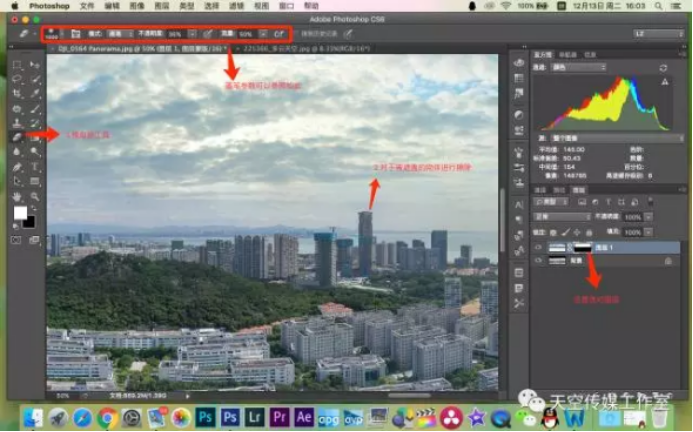The width and height of the screenshot is (693, 432).
Task: Open Premiere Pro from the Dock
Action: 281,415
